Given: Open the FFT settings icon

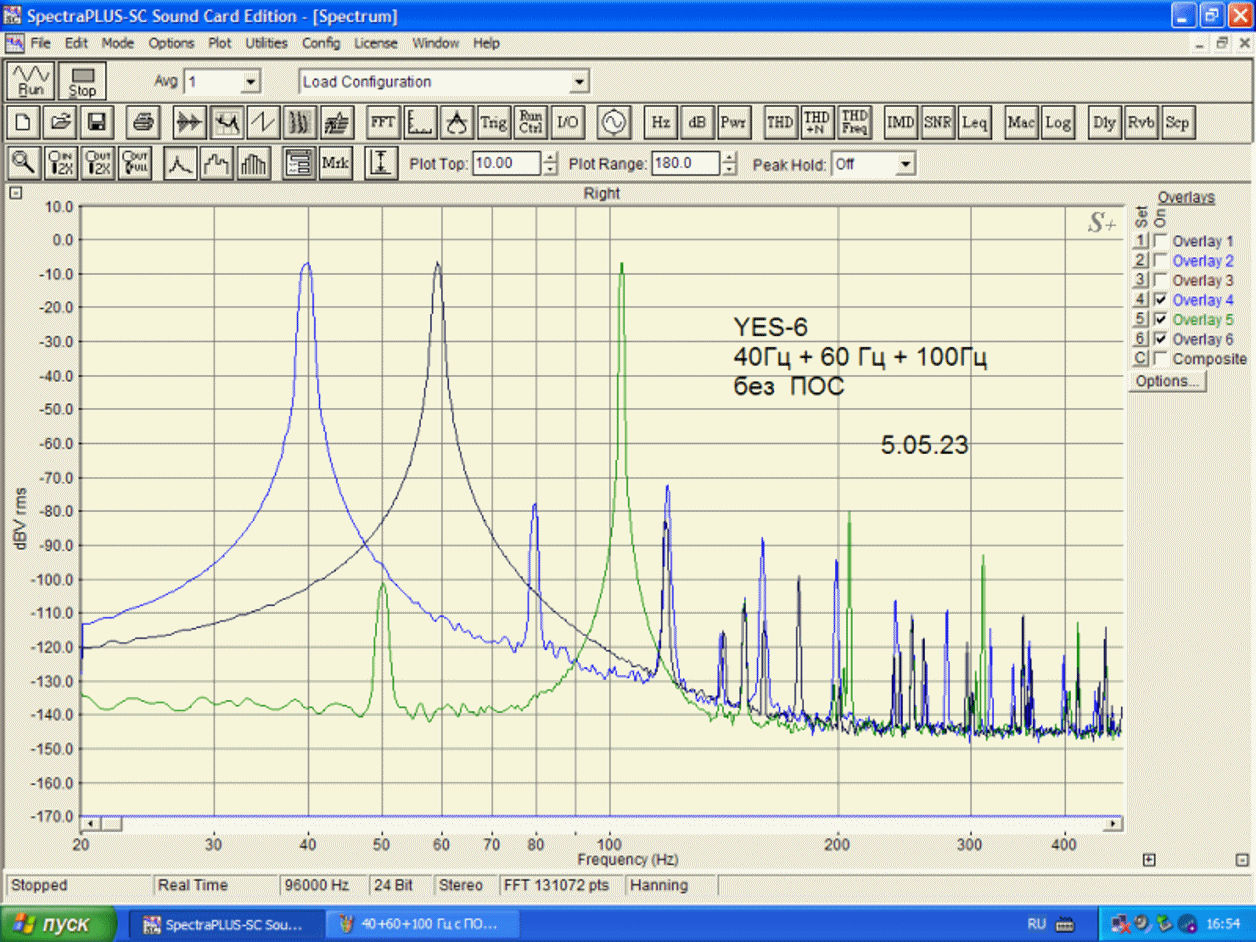Looking at the screenshot, I should tap(382, 123).
